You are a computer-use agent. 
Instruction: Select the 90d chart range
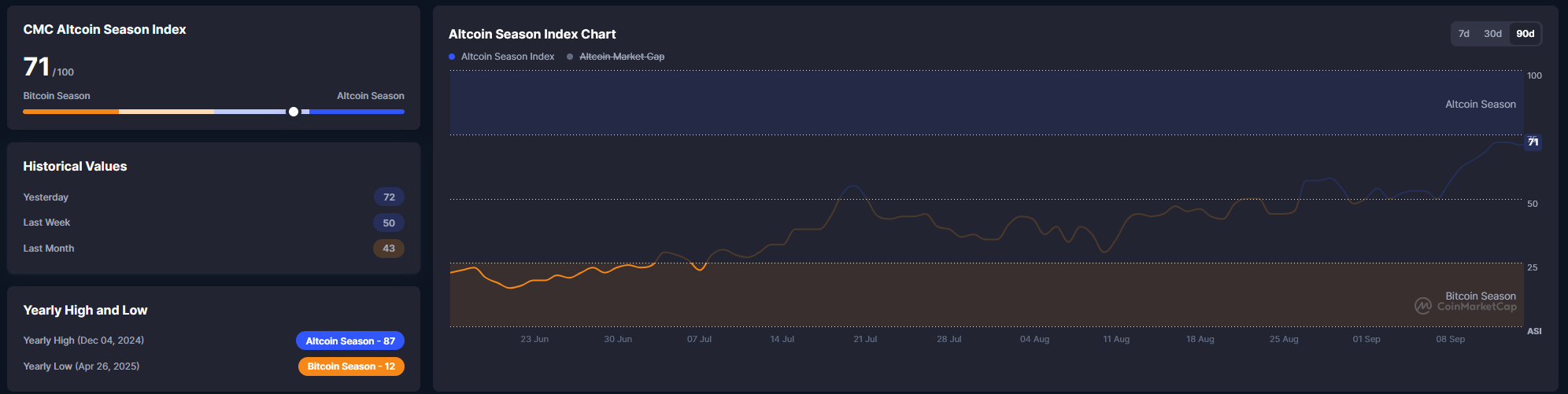point(1525,34)
